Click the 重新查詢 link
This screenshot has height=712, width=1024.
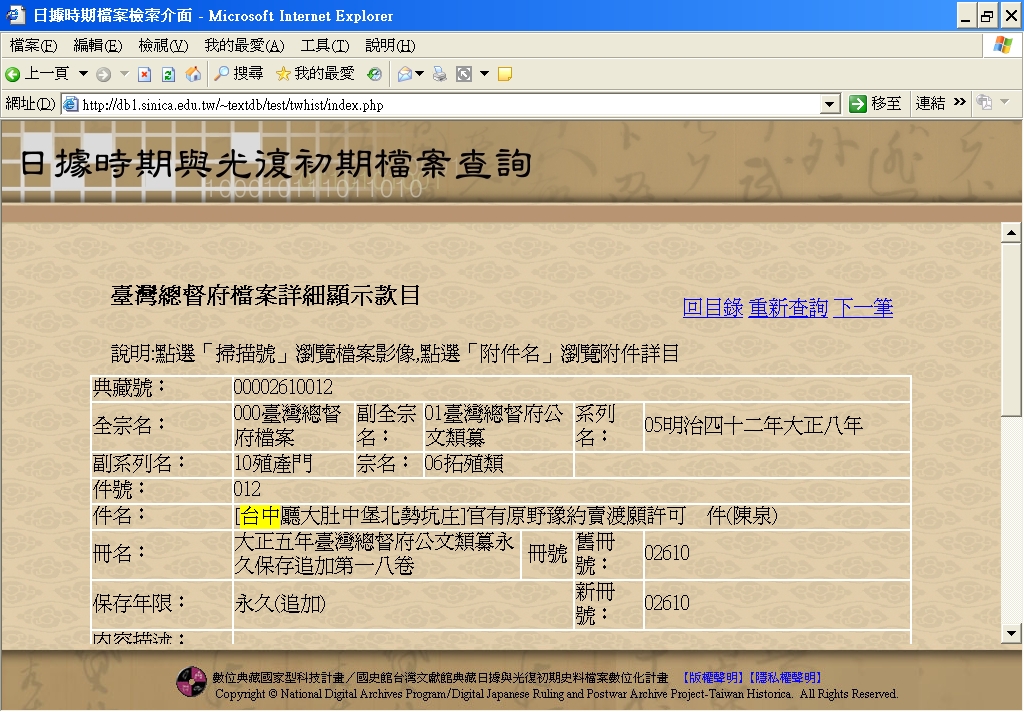click(788, 308)
